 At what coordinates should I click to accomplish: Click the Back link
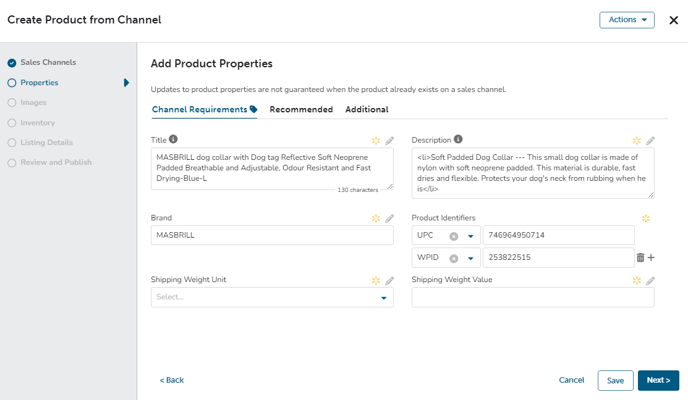[172, 380]
